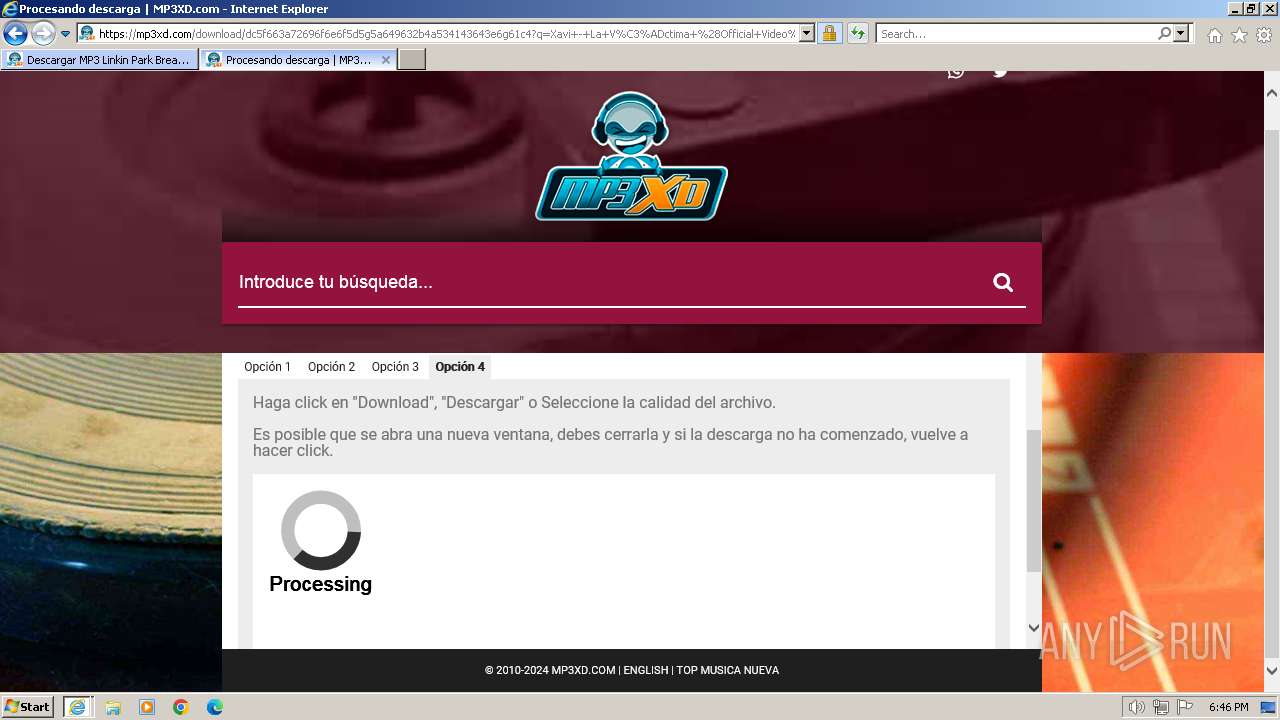Viewport: 1280px width, 720px height.
Task: Click the MP3XD robot logo
Action: 631,156
